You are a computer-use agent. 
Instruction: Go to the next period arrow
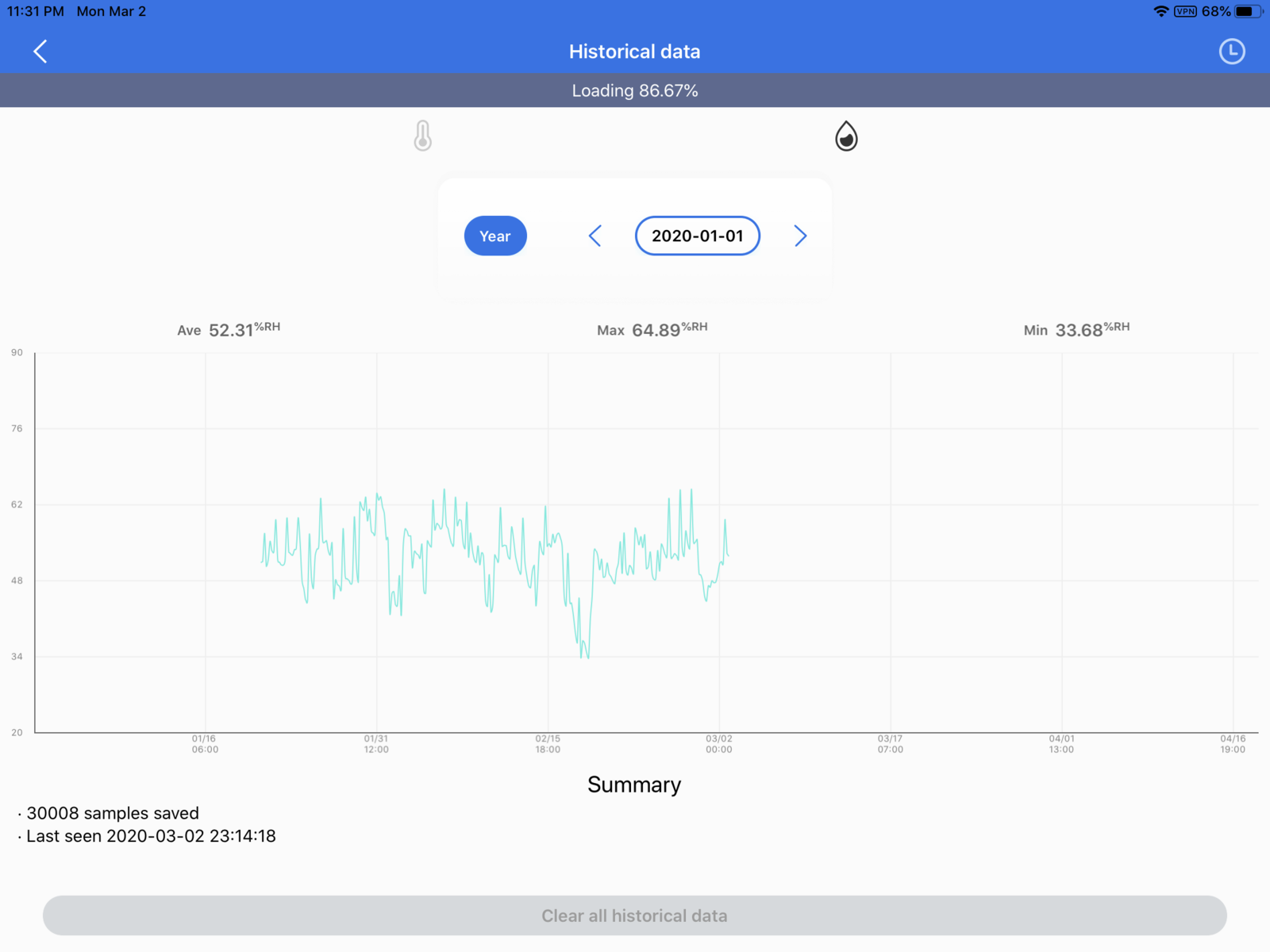point(800,236)
